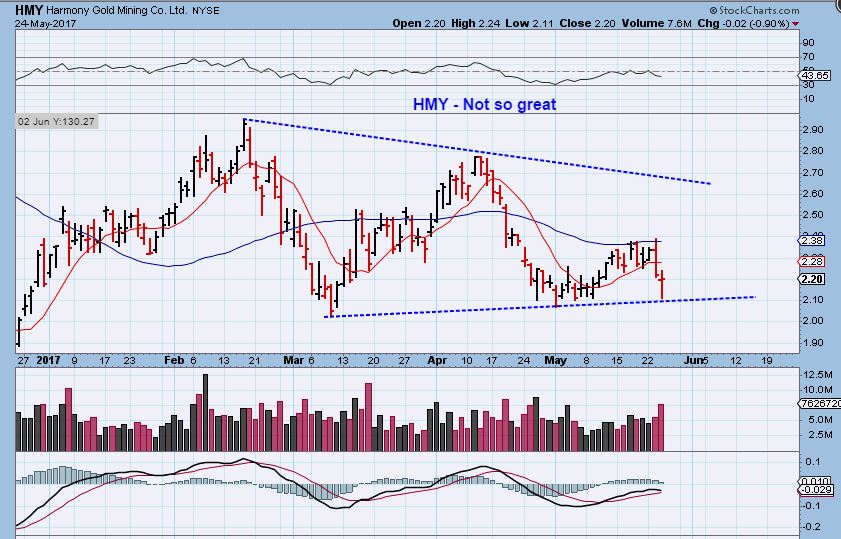841x539 pixels.
Task: Click the Chg -0.02 (-0.90%) reading
Action: (x=743, y=23)
